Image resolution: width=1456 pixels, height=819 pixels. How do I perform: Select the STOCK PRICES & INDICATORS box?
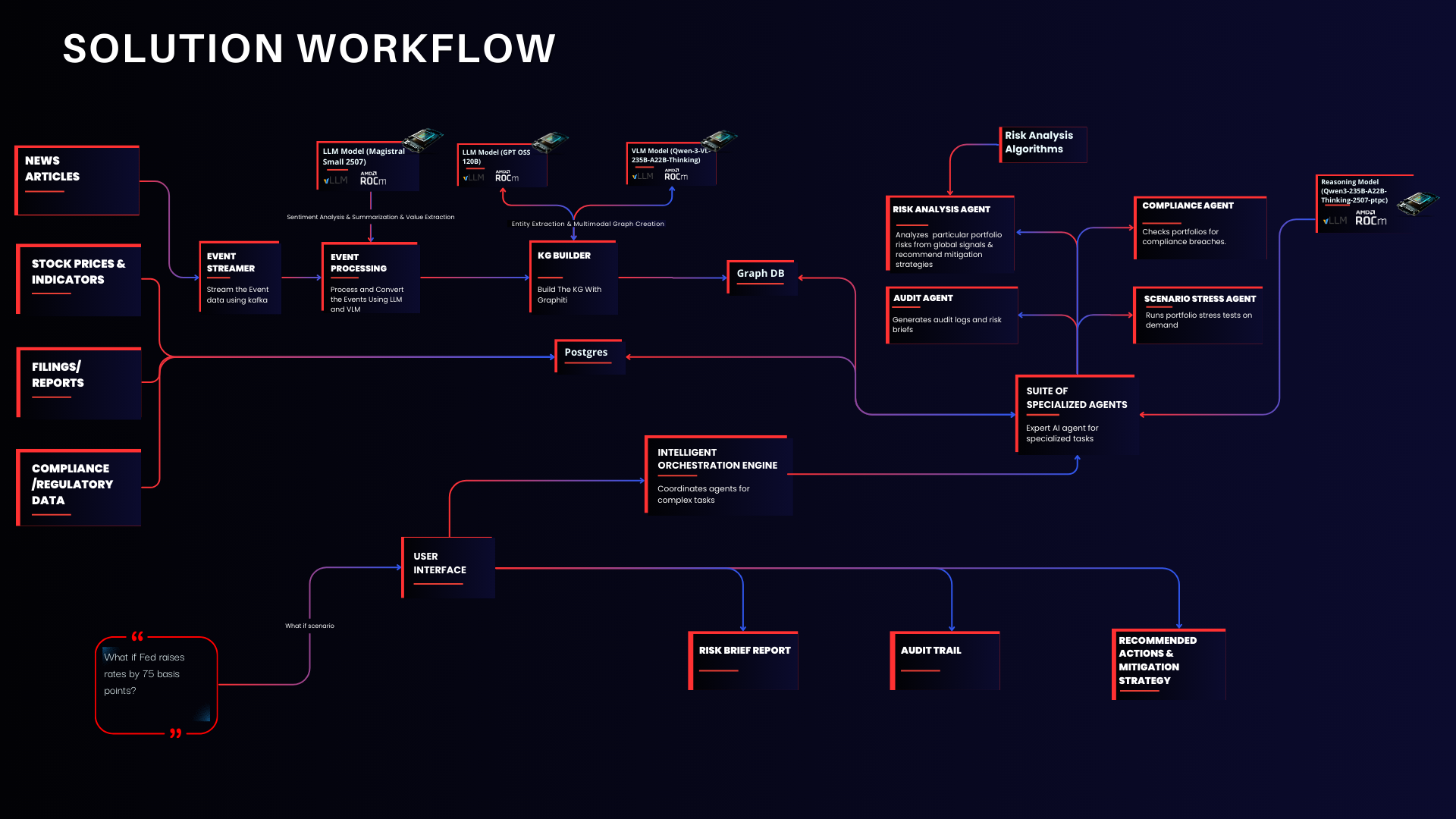(79, 280)
